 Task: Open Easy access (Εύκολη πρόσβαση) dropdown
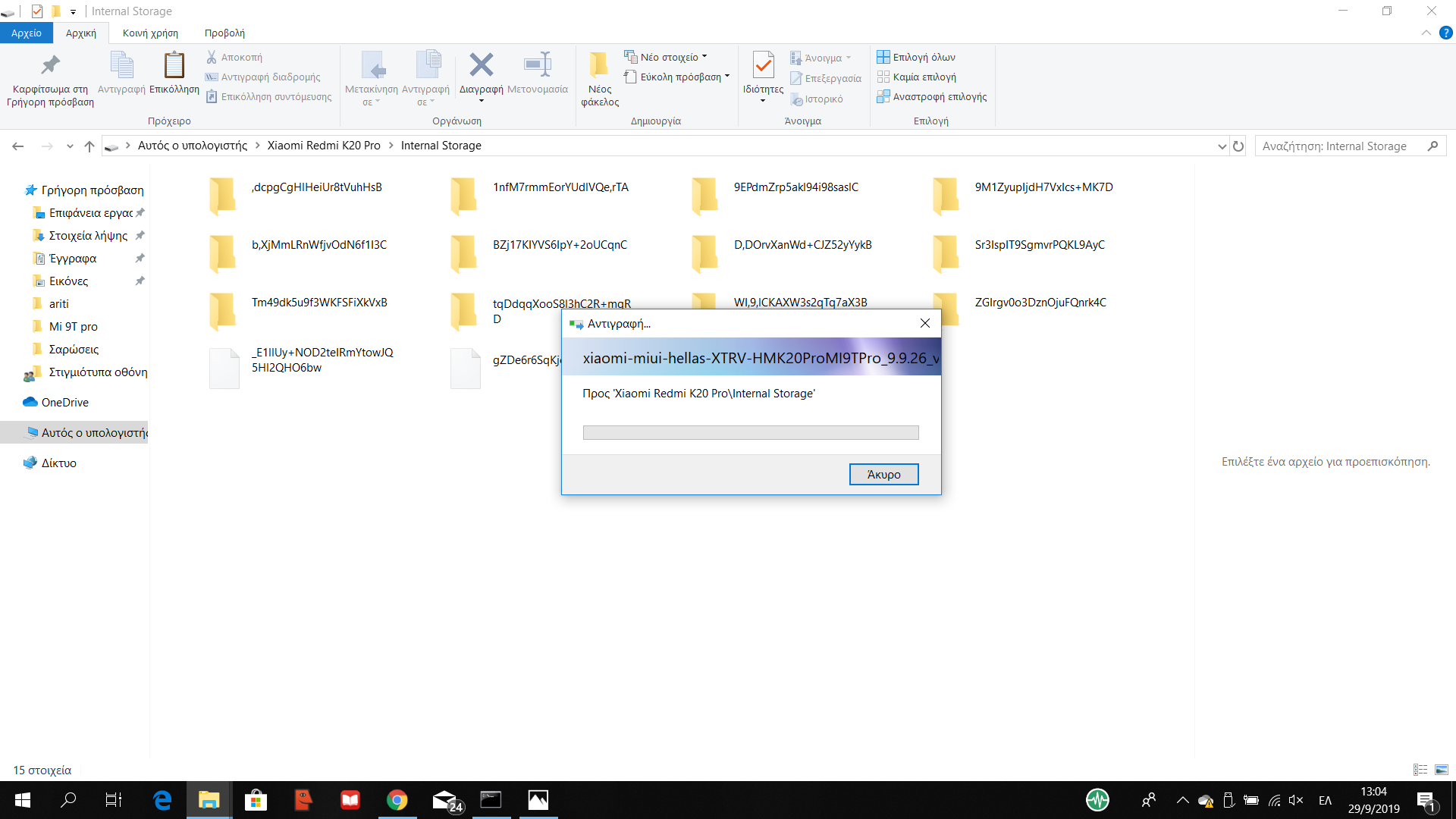pyautogui.click(x=680, y=77)
